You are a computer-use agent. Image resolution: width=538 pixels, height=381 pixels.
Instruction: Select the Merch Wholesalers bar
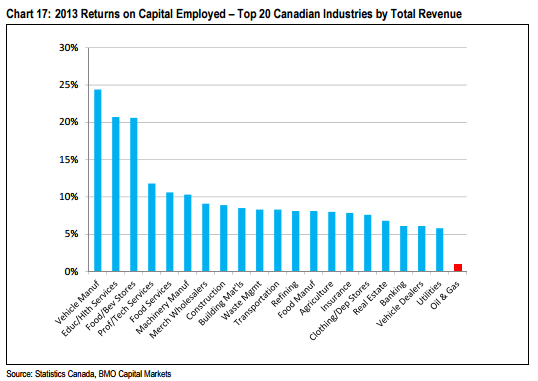click(206, 238)
